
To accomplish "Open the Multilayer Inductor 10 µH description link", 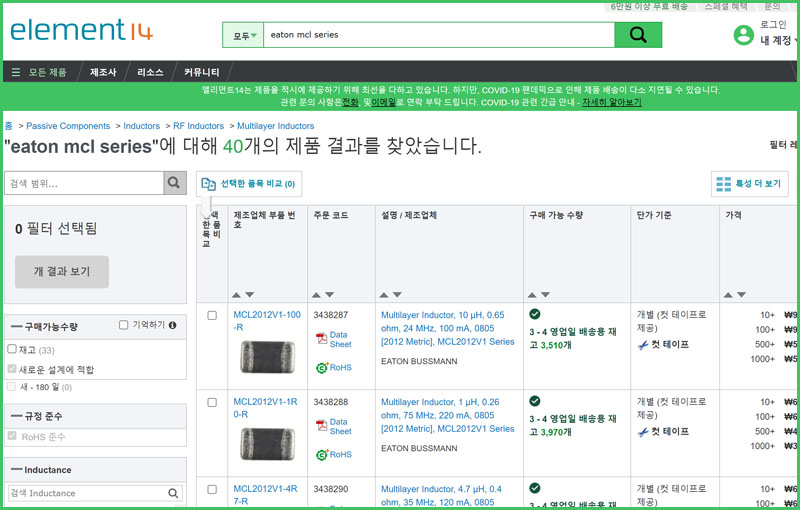I will [447, 328].
